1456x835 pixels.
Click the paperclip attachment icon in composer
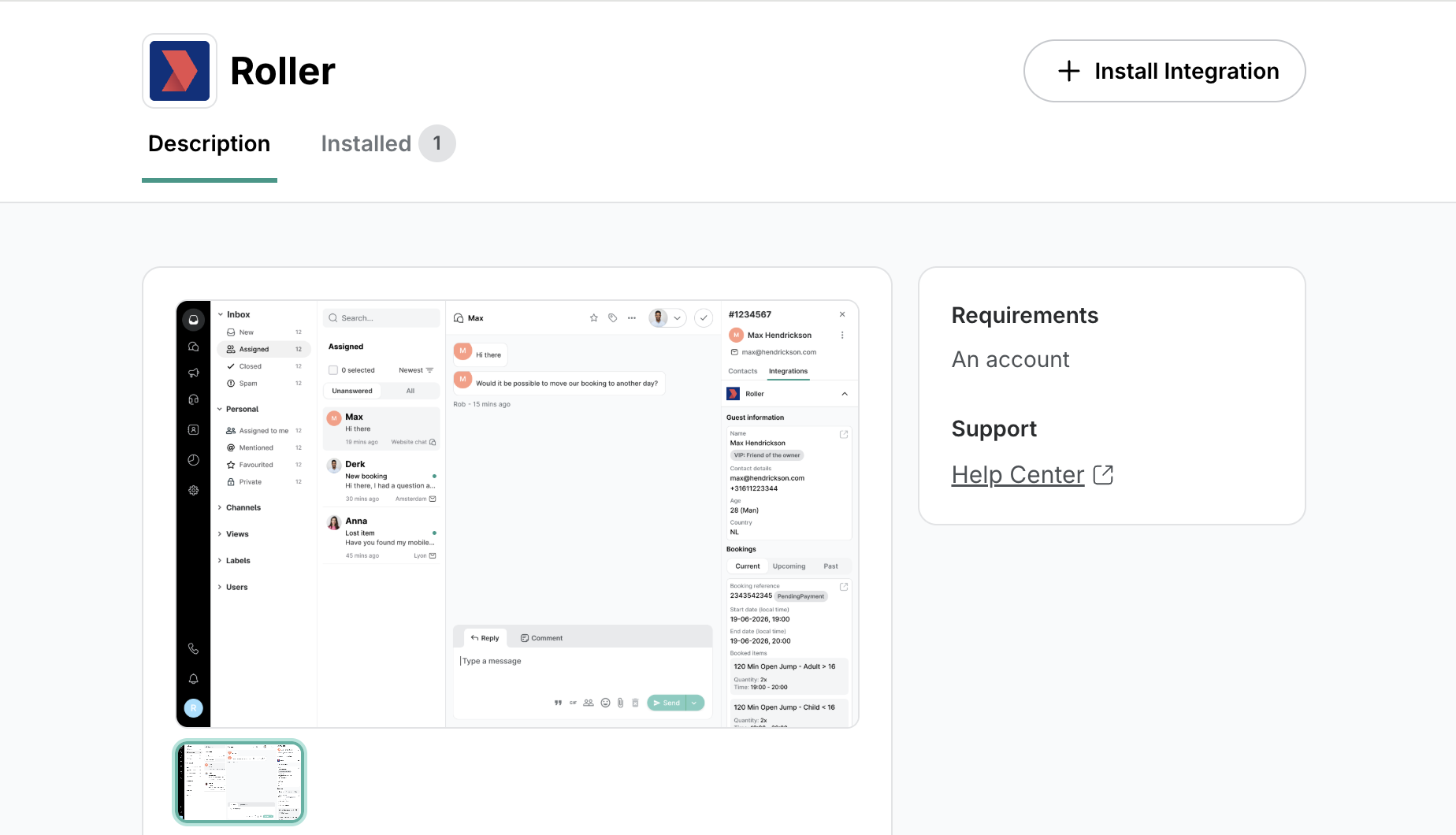tap(620, 703)
